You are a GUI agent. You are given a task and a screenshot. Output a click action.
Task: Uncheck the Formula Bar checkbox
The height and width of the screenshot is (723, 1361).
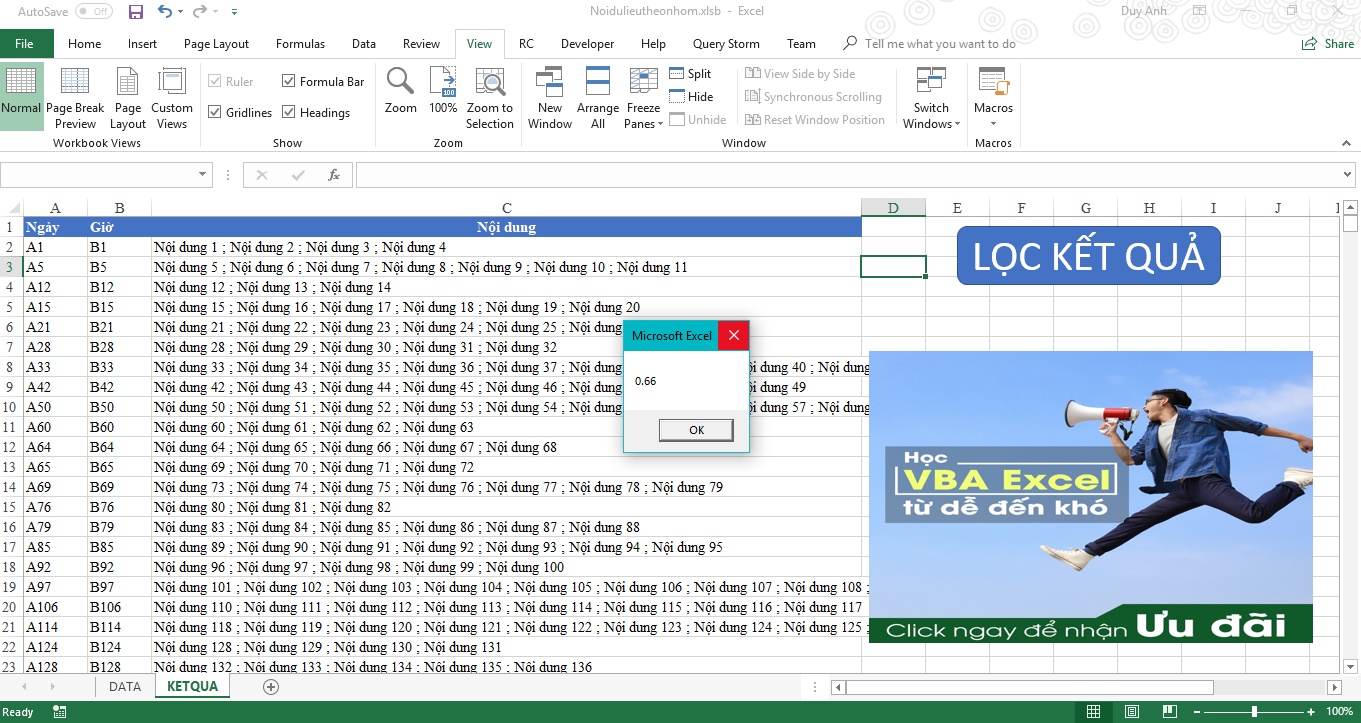pyautogui.click(x=289, y=81)
